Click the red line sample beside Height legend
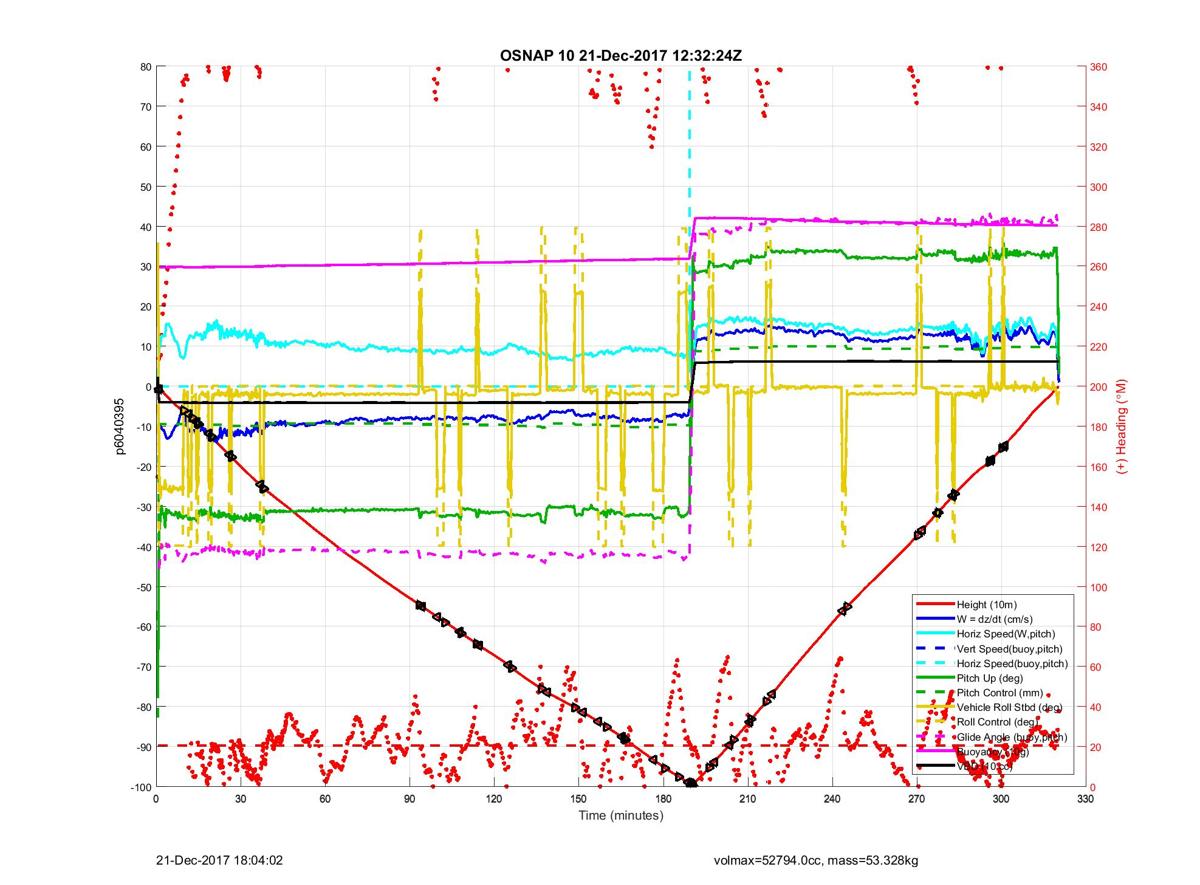1200x885 pixels. 934,604
